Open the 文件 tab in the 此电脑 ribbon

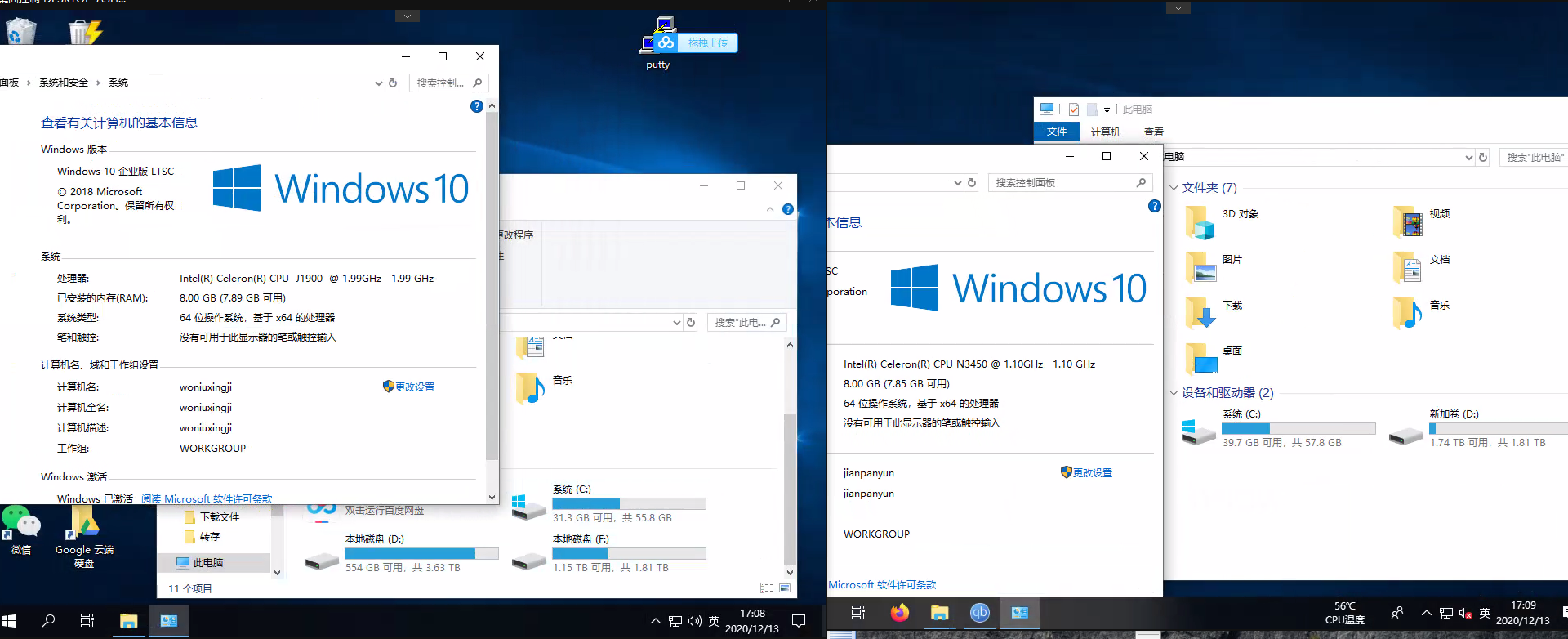tap(1057, 132)
